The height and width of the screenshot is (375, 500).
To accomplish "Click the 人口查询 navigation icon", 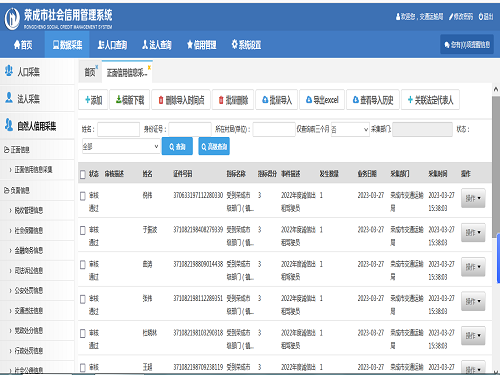I will coord(101,44).
